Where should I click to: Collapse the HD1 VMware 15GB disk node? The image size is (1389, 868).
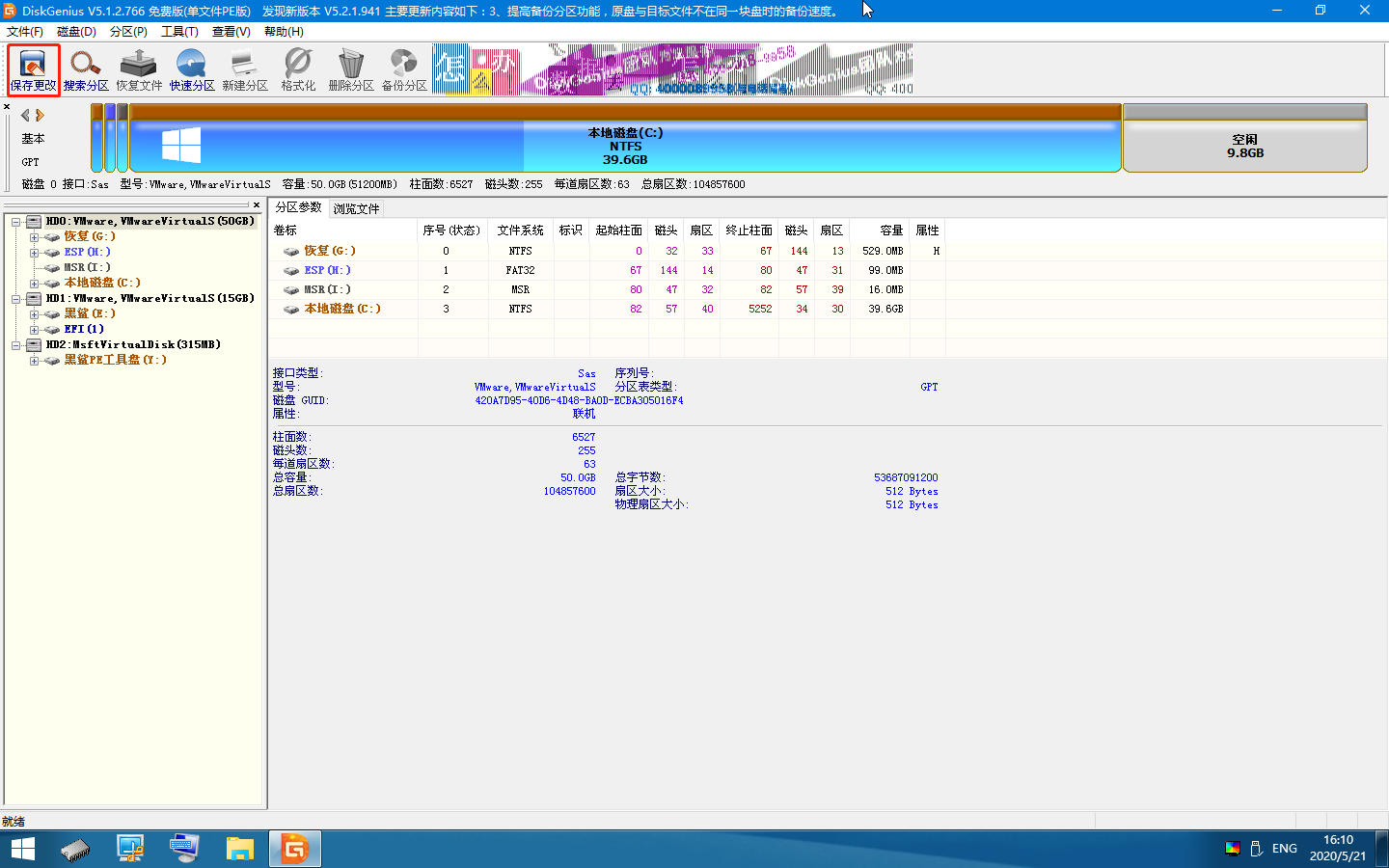[16, 299]
